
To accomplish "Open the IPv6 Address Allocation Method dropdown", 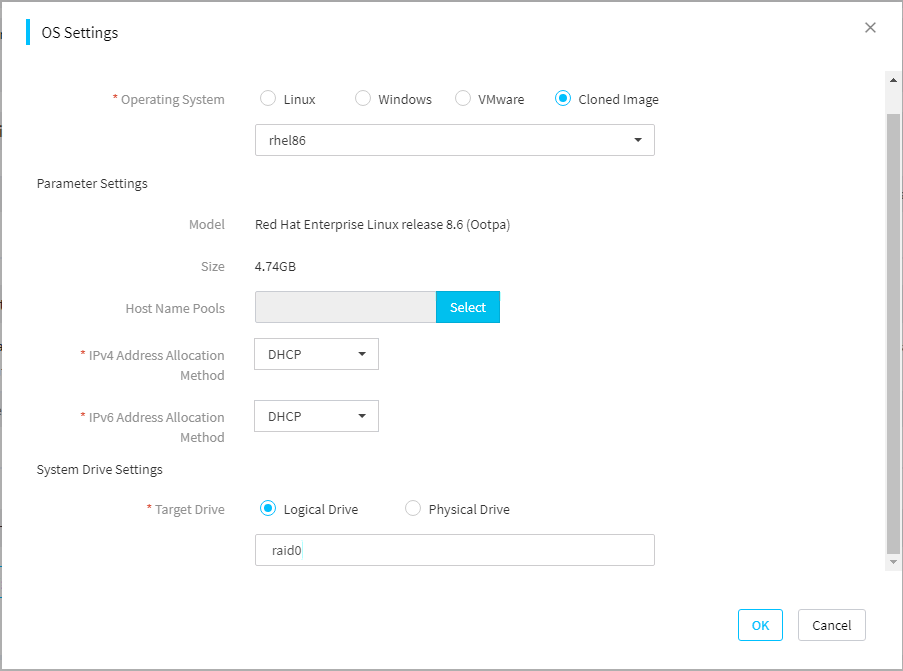I will 316,416.
